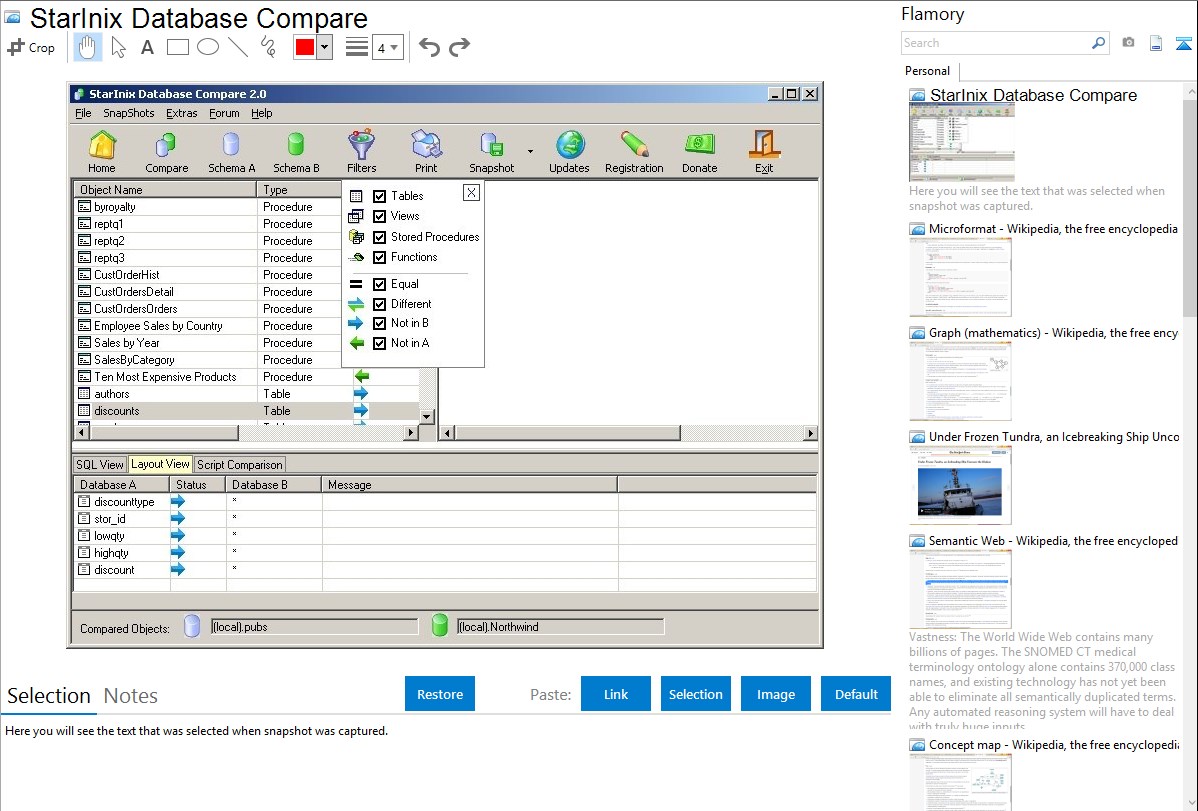Switch to the Notes tab
The height and width of the screenshot is (811, 1198).
(x=131, y=696)
